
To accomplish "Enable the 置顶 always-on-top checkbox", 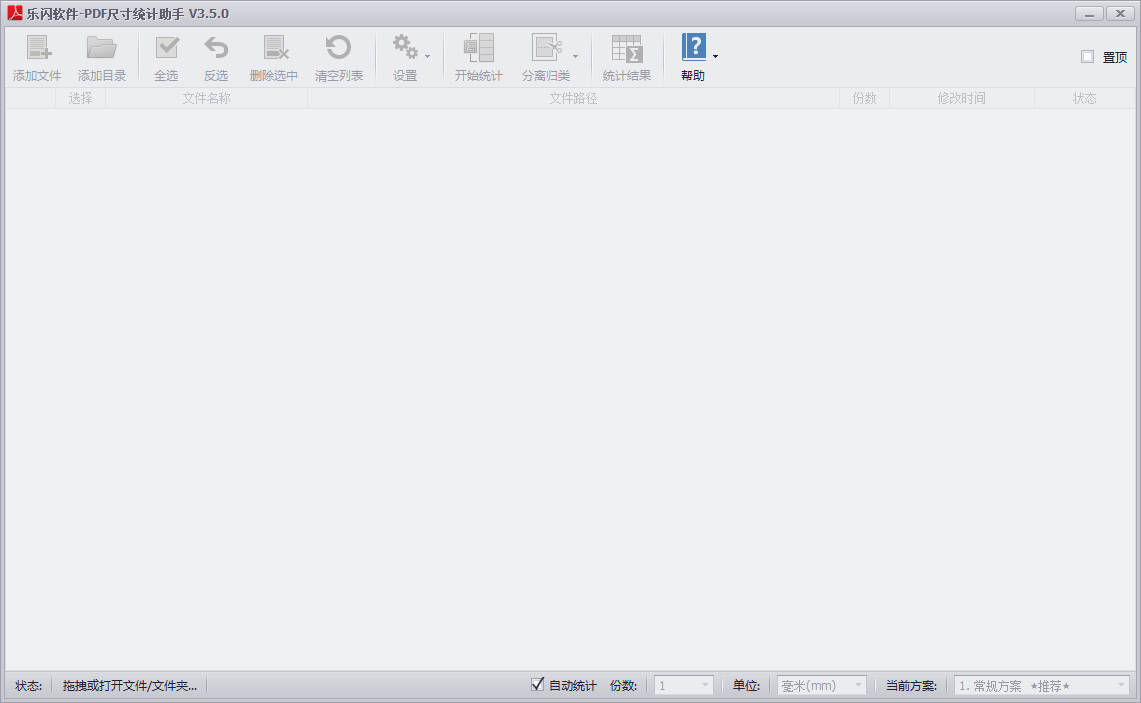I will tap(1087, 57).
